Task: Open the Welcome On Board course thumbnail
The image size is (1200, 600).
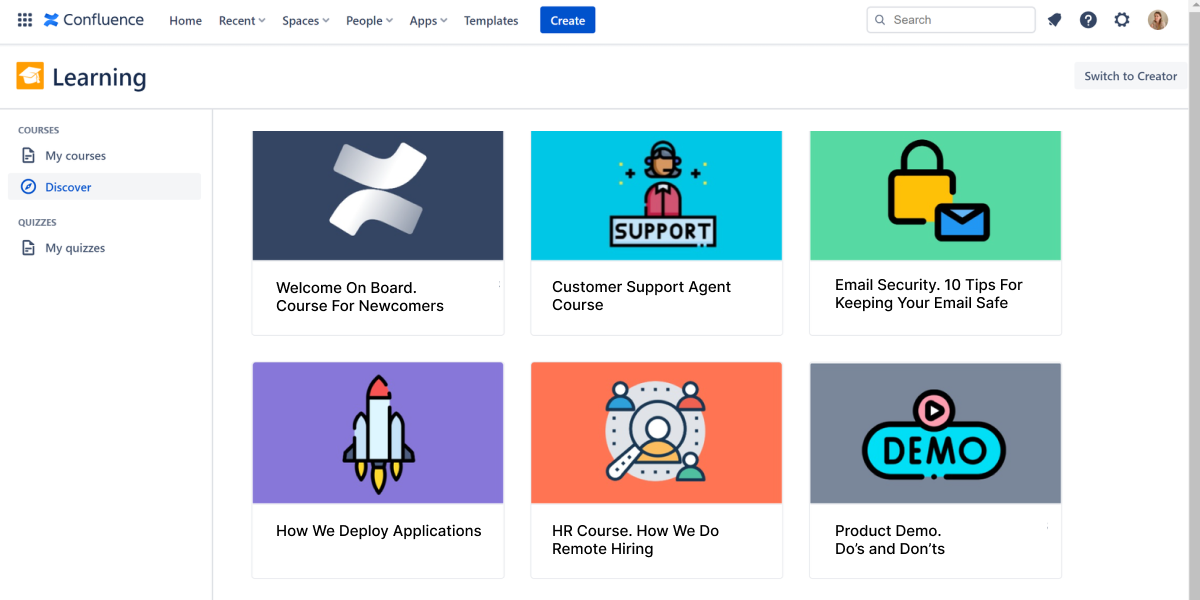Action: click(x=378, y=195)
